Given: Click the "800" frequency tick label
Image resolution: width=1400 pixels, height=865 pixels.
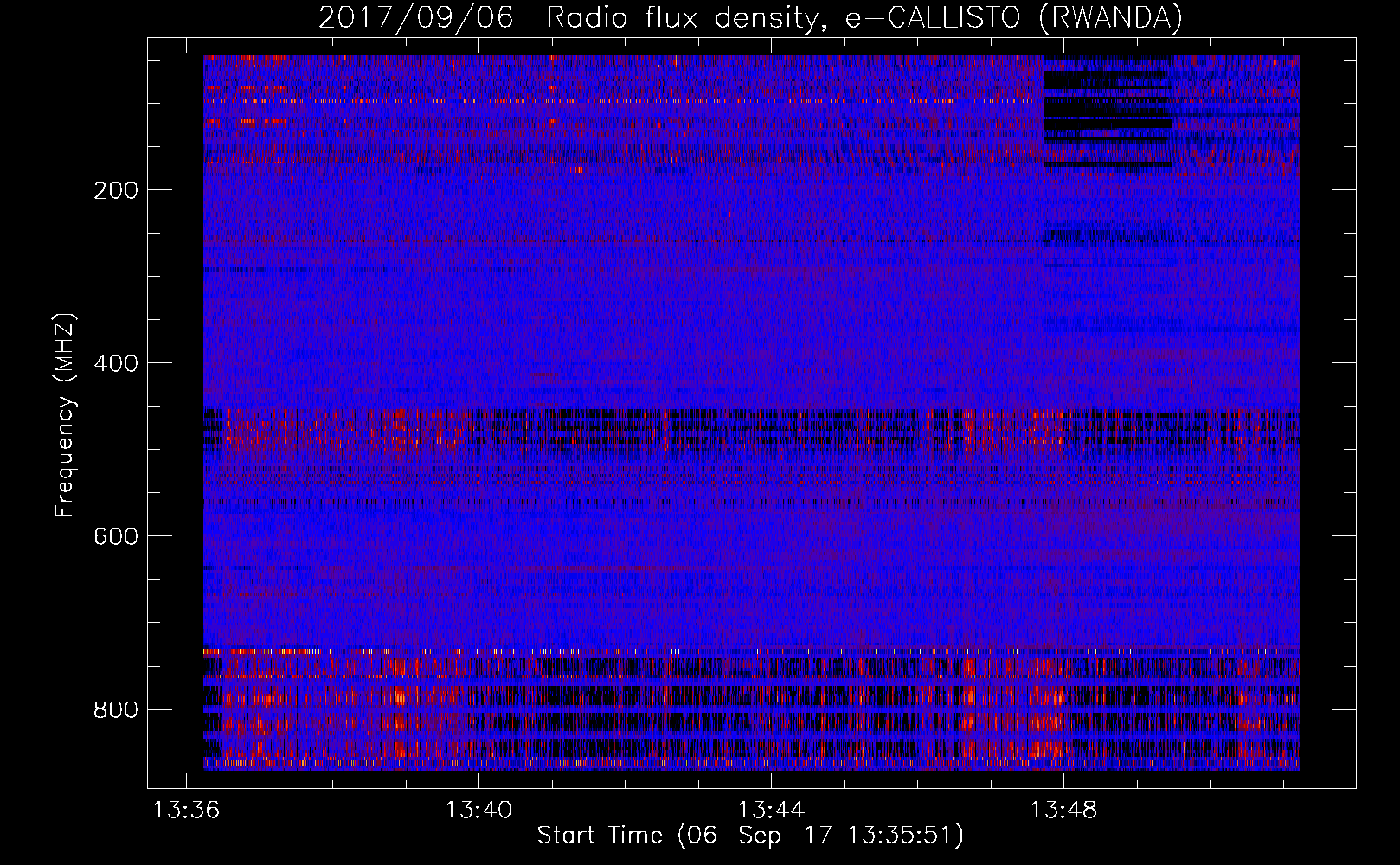Looking at the screenshot, I should (x=116, y=709).
